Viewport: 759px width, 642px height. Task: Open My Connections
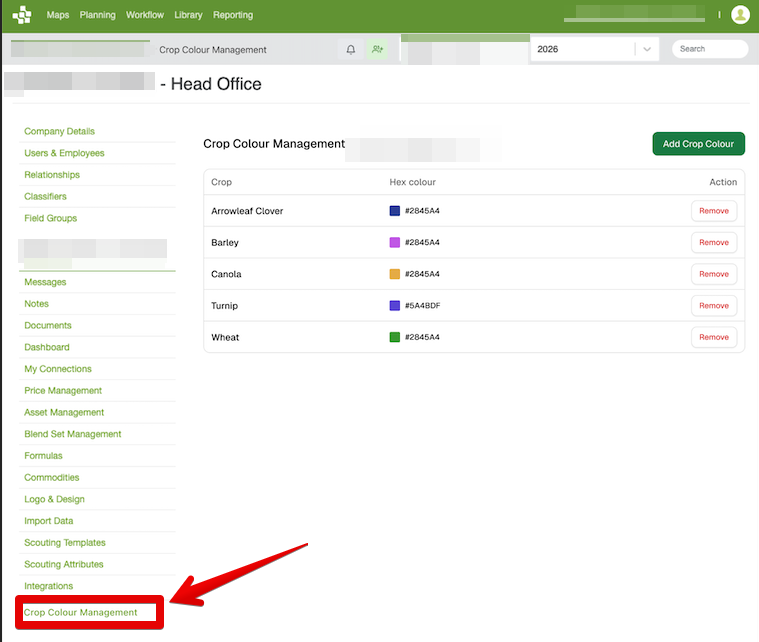pyautogui.click(x=58, y=369)
